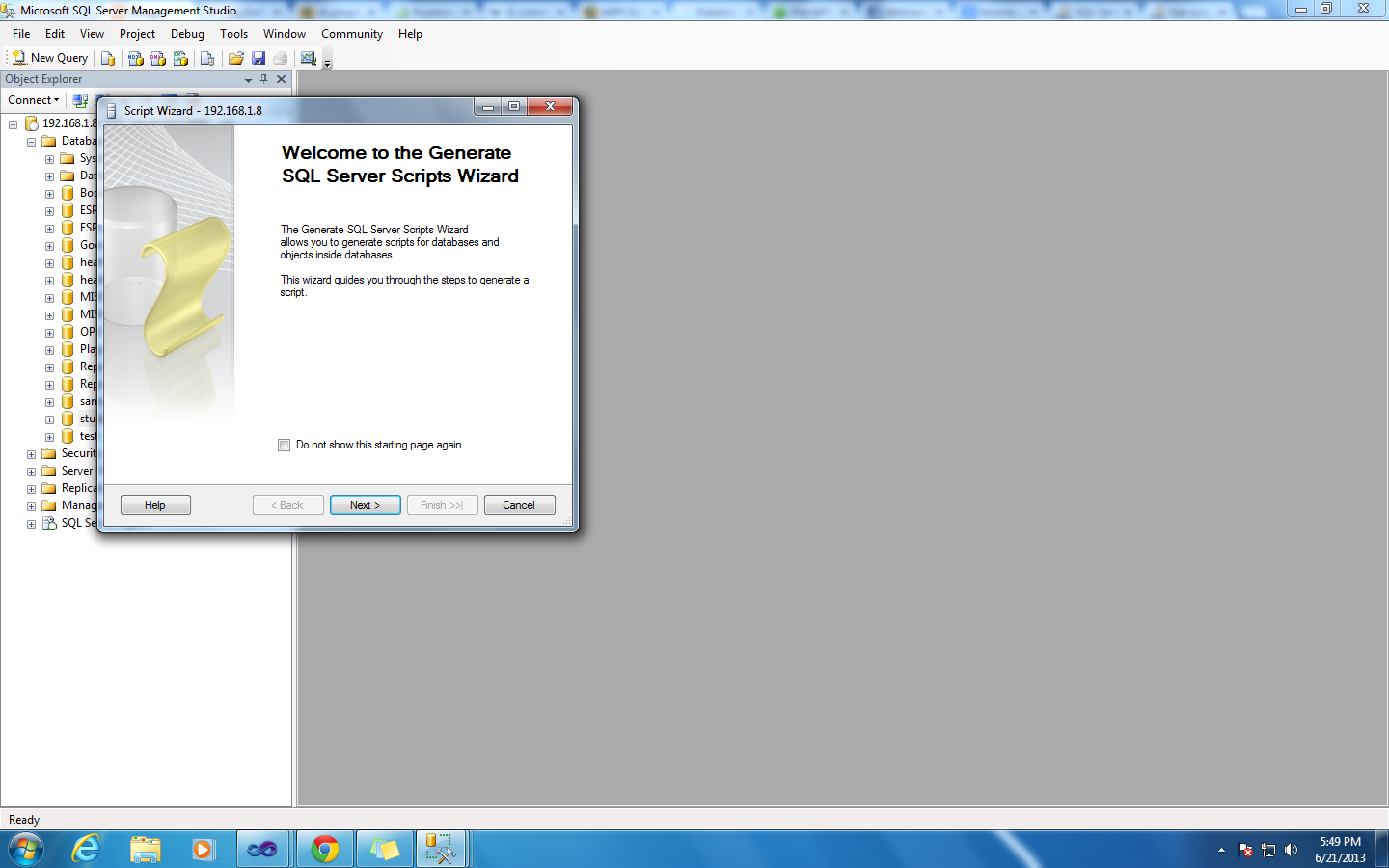Click the Open File toolbar icon
1389x868 pixels.
pos(235,59)
